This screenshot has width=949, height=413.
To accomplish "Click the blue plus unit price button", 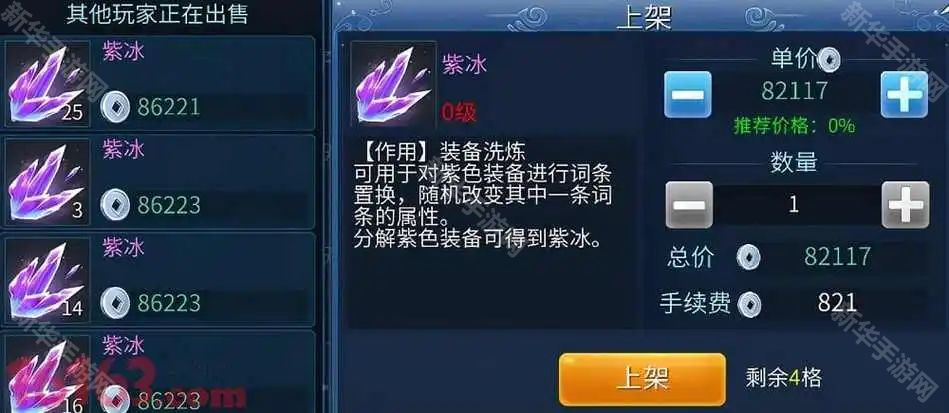I will 904,94.
